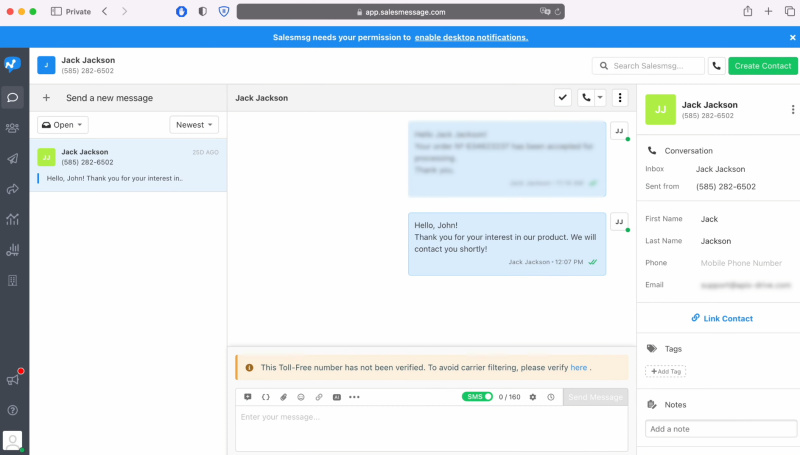
Task: Open the megaphone announcements icon
Action: coord(13,380)
